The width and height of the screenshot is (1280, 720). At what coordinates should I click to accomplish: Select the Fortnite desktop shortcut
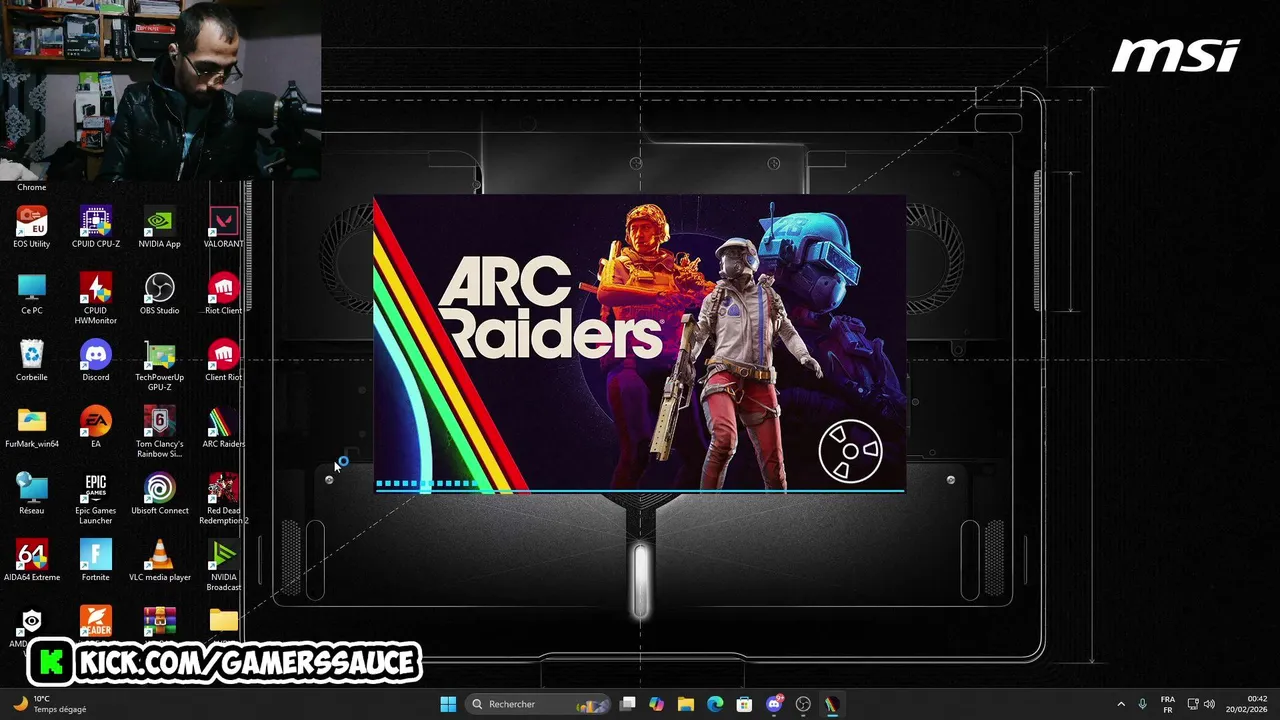click(96, 560)
